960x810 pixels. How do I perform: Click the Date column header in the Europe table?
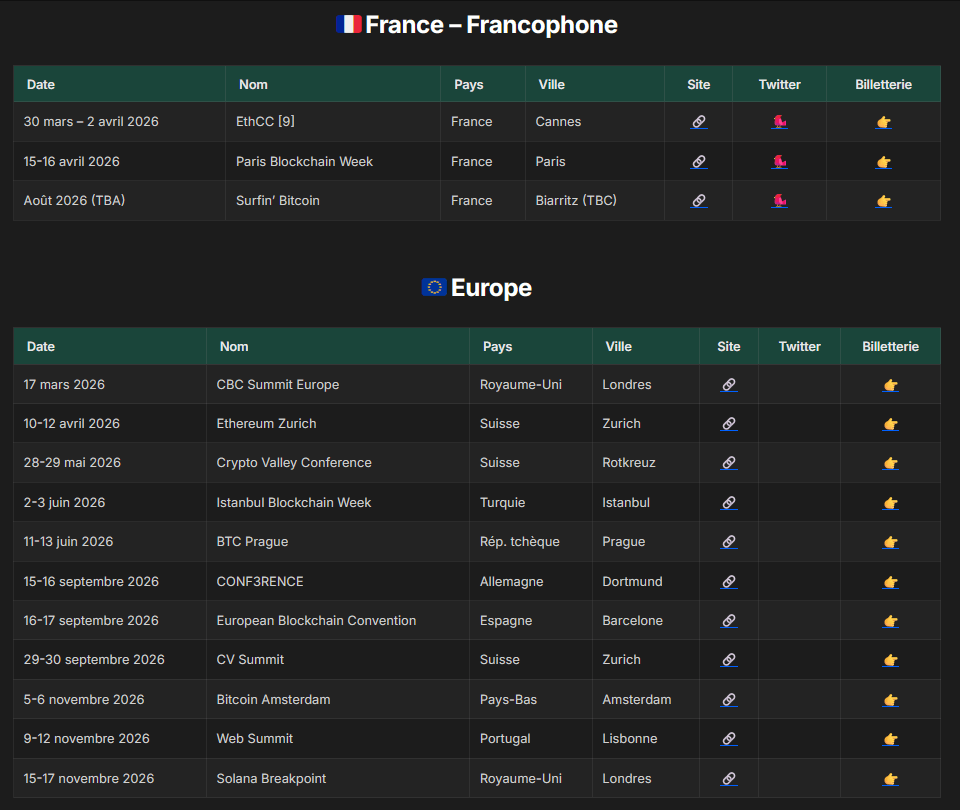(40, 346)
